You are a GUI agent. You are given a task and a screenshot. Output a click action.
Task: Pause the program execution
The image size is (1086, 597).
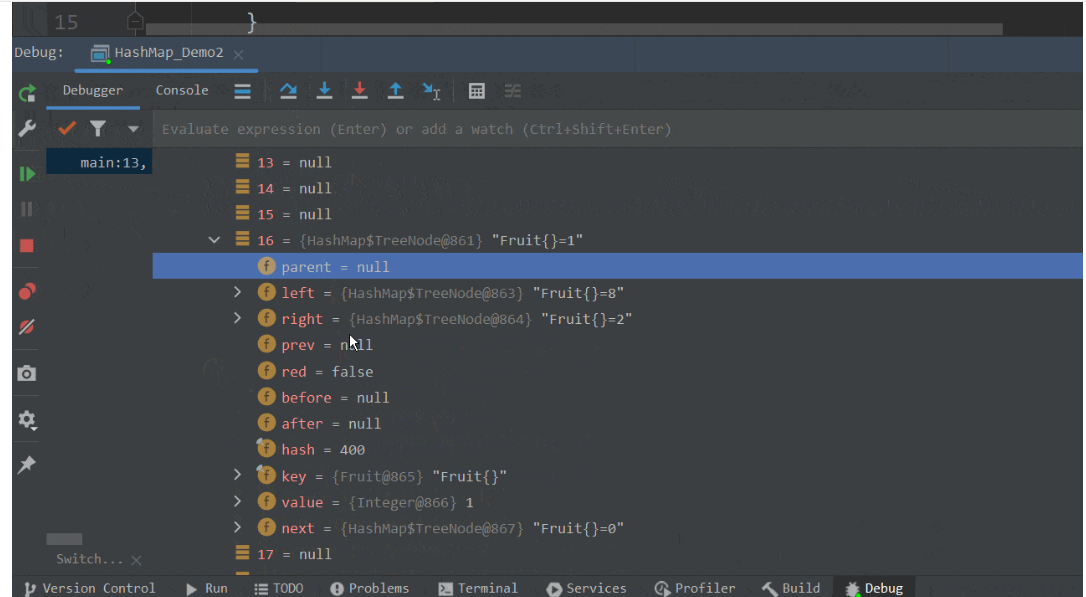(x=27, y=209)
